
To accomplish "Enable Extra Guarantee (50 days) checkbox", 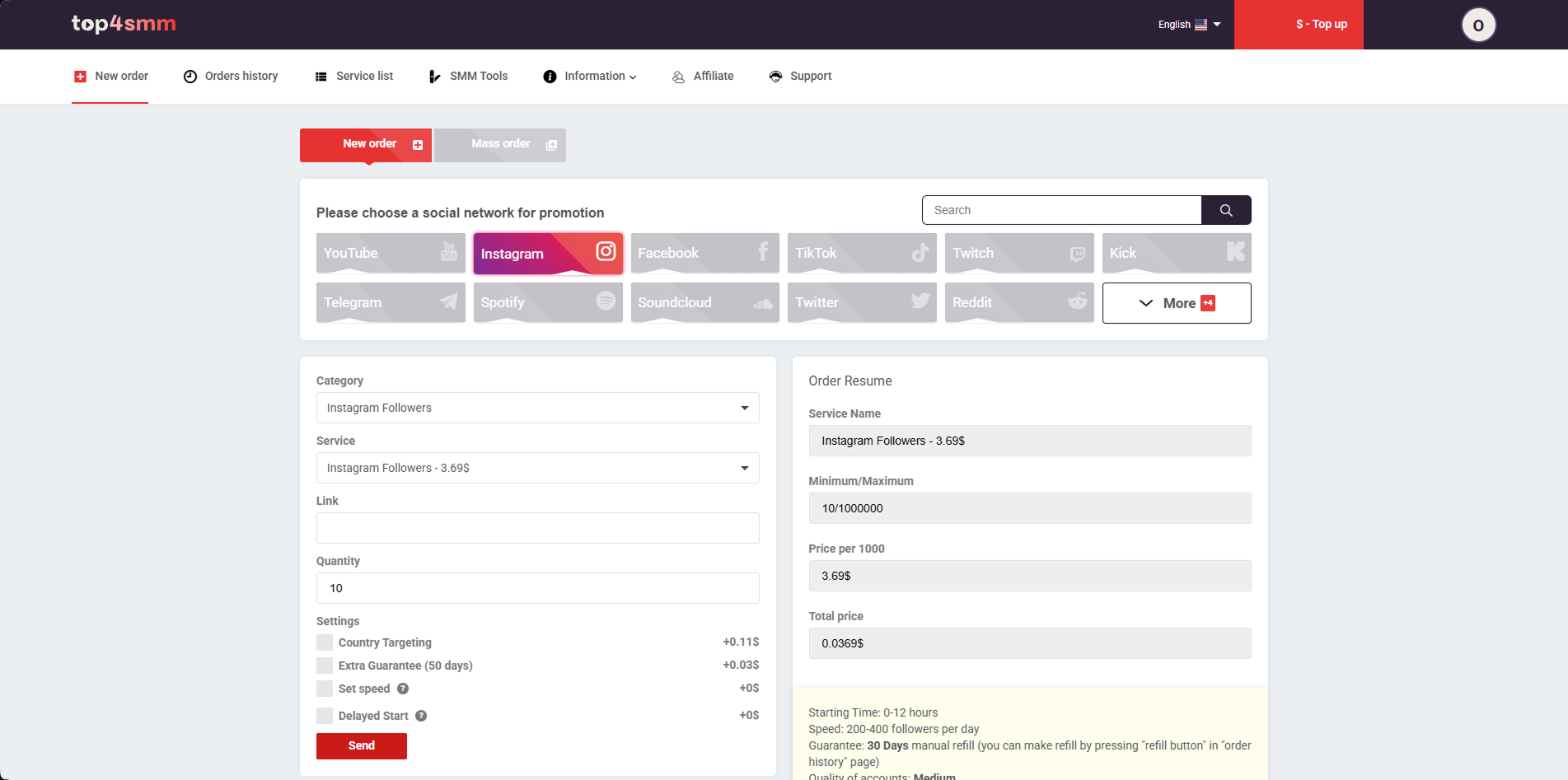I will tap(325, 666).
